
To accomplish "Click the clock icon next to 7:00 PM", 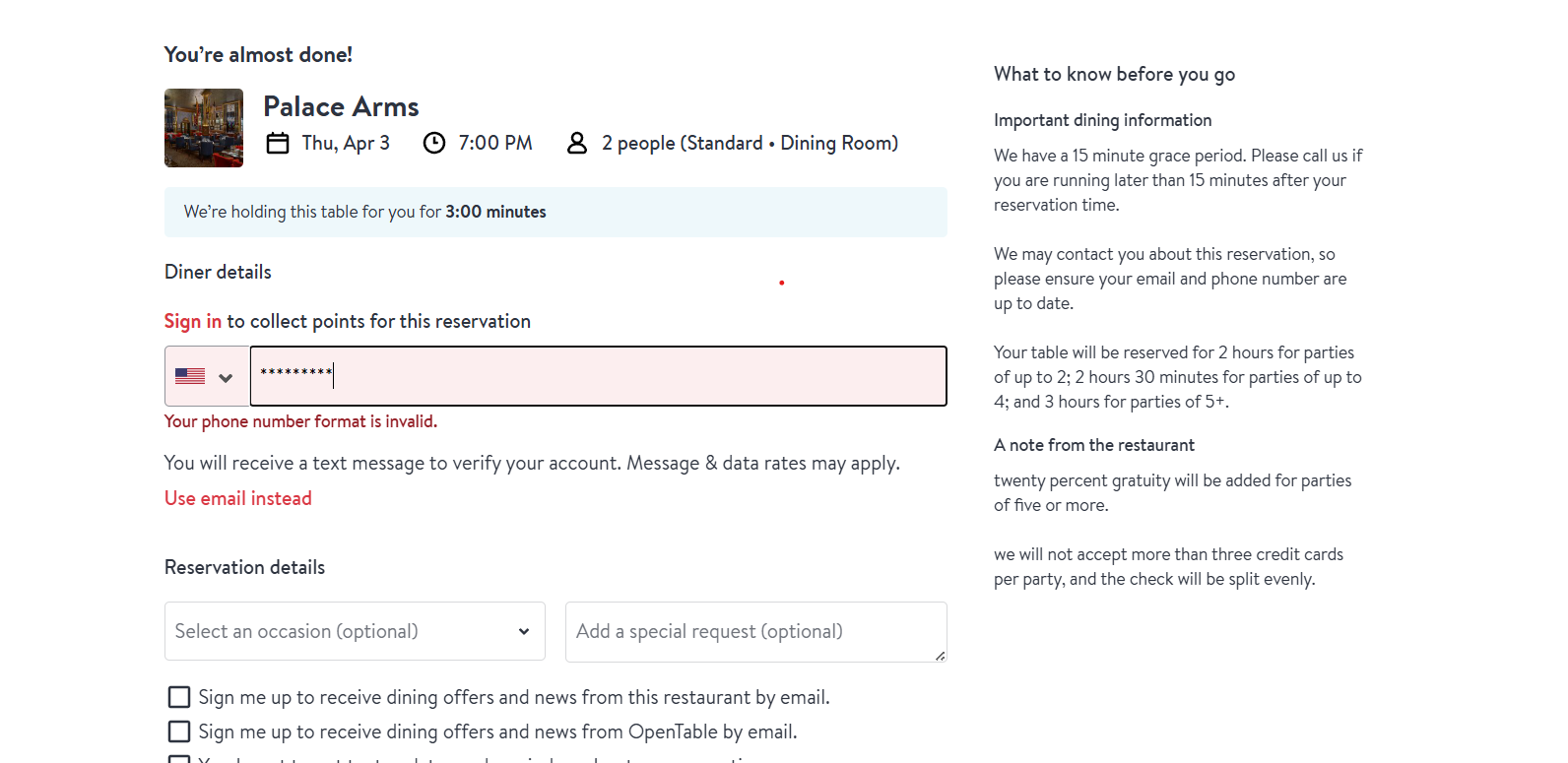I will (x=434, y=144).
